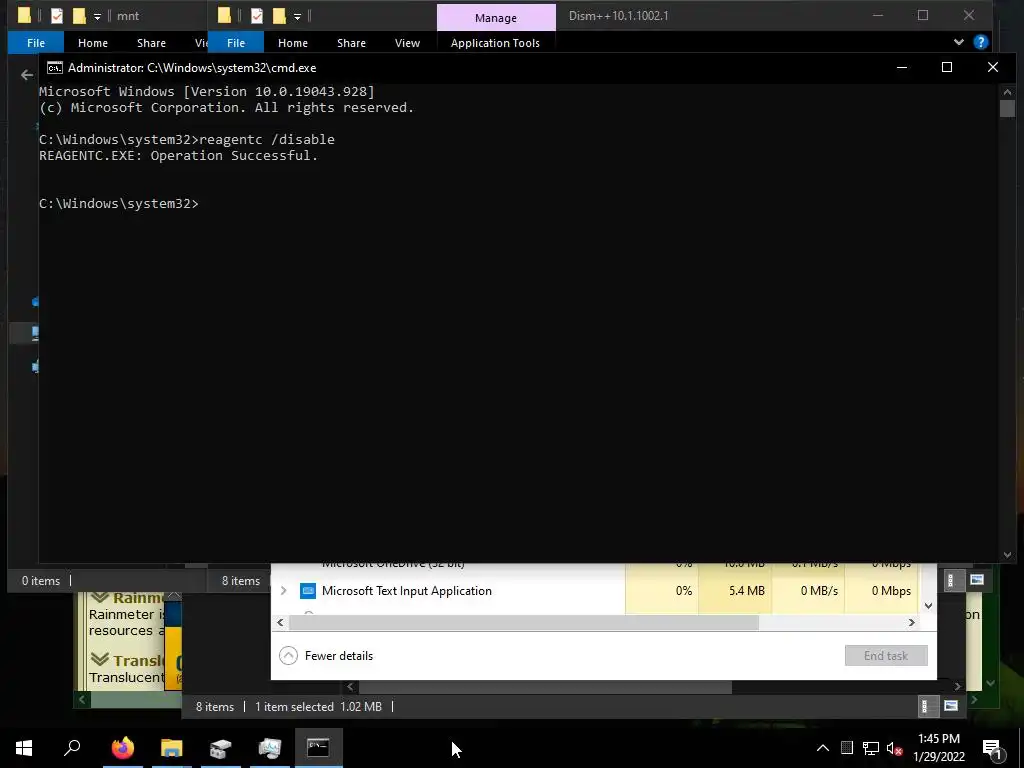Click back arrow in mnt Explorer window

pos(27,75)
